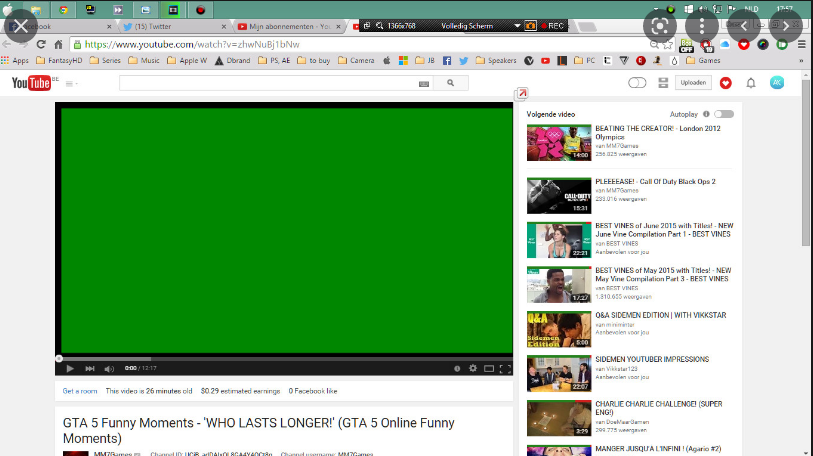Reload the current page
Screen dimensions: 813x456
pyautogui.click(x=41, y=45)
